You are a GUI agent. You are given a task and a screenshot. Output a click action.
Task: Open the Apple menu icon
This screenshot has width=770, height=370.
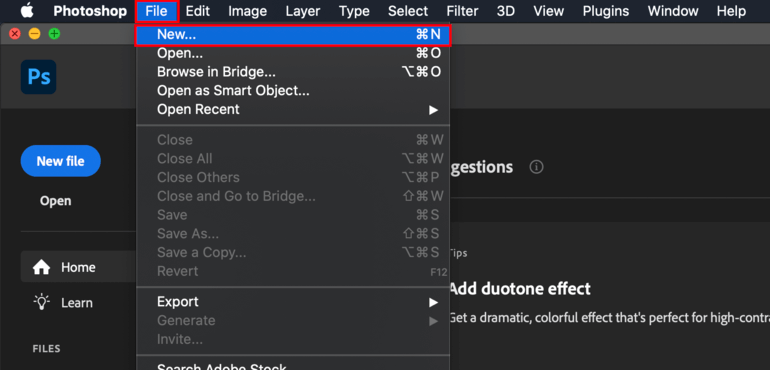pyautogui.click(x=27, y=11)
